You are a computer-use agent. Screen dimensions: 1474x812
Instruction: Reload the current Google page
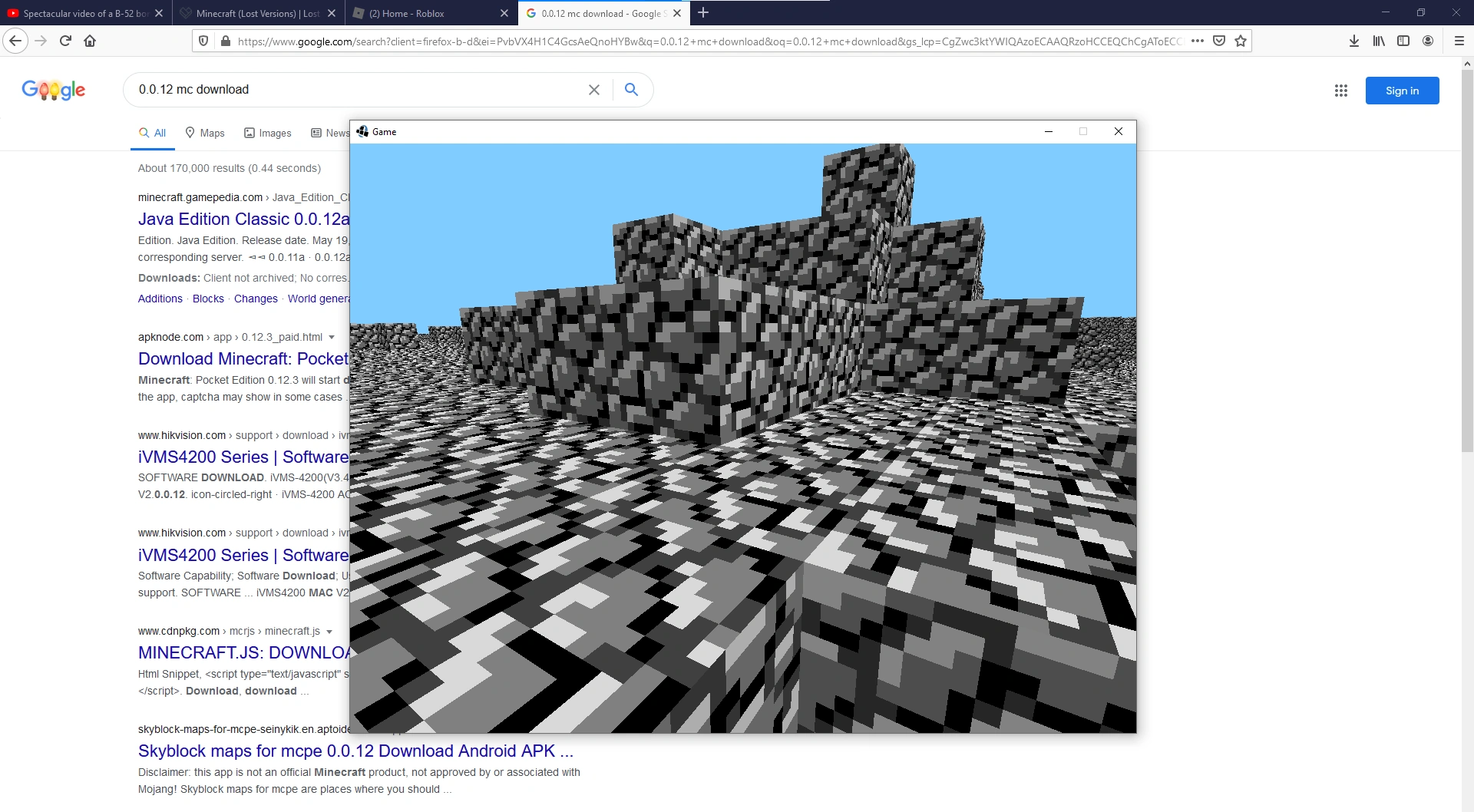(x=65, y=41)
